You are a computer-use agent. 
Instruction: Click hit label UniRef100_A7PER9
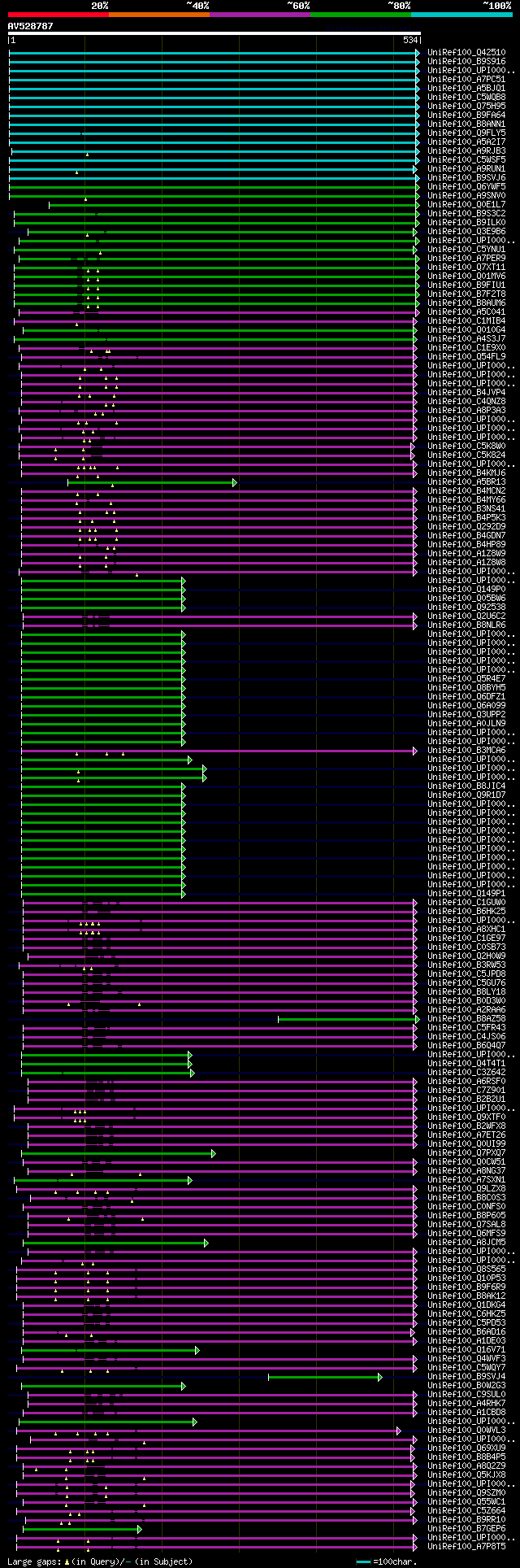(468, 259)
